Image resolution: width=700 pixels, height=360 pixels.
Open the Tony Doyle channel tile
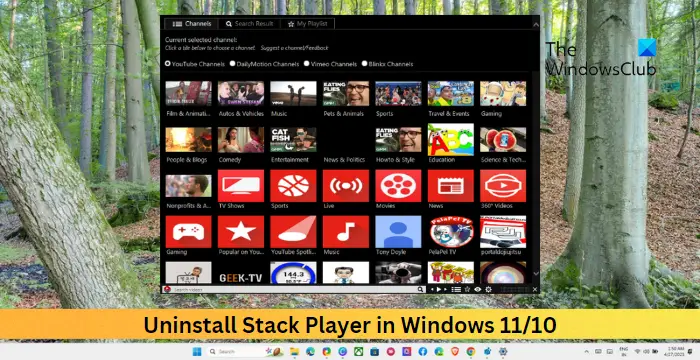point(398,232)
